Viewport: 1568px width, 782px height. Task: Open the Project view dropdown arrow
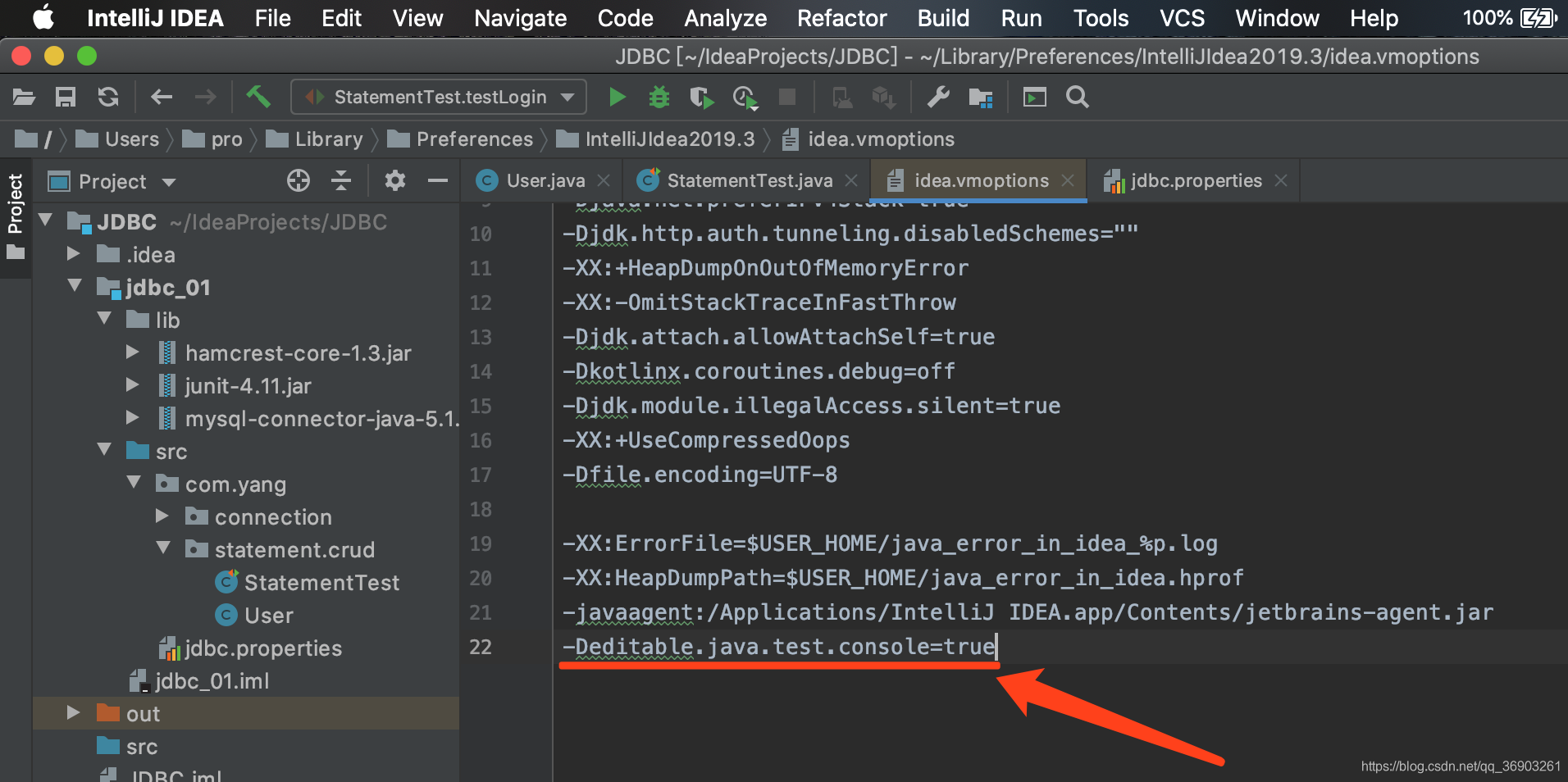tap(169, 182)
